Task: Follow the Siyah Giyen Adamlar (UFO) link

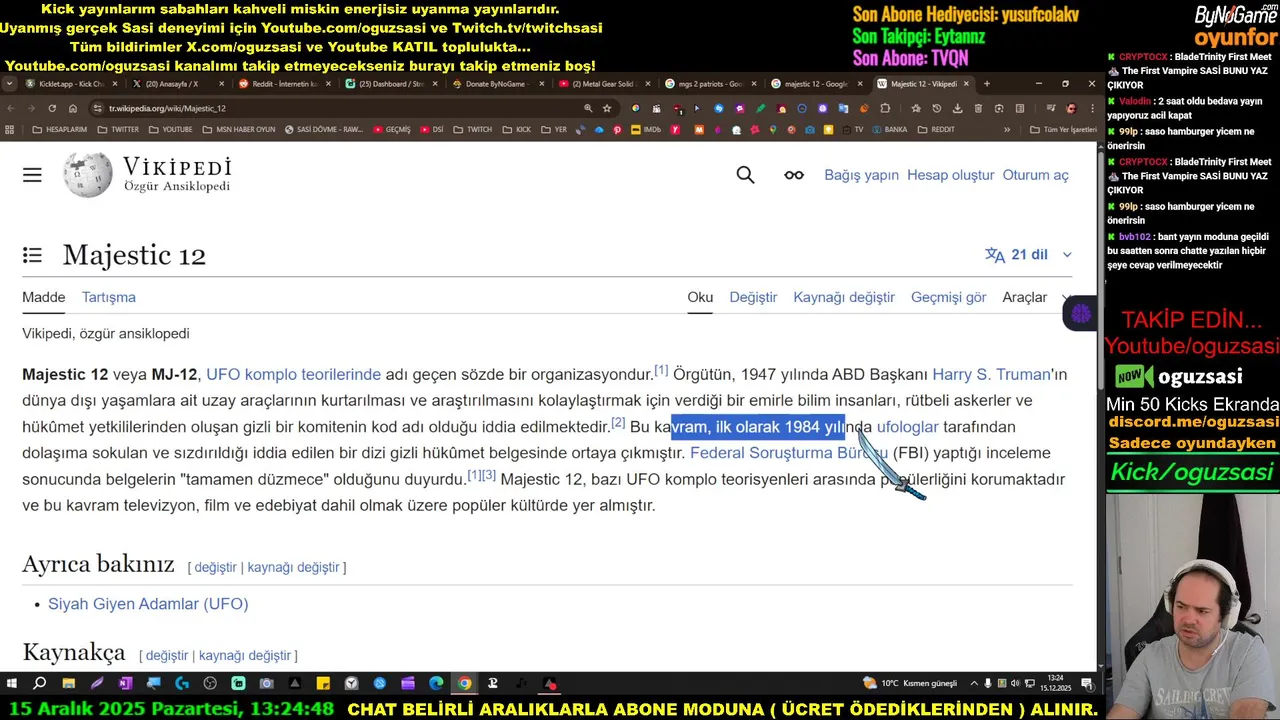Action: (x=148, y=604)
